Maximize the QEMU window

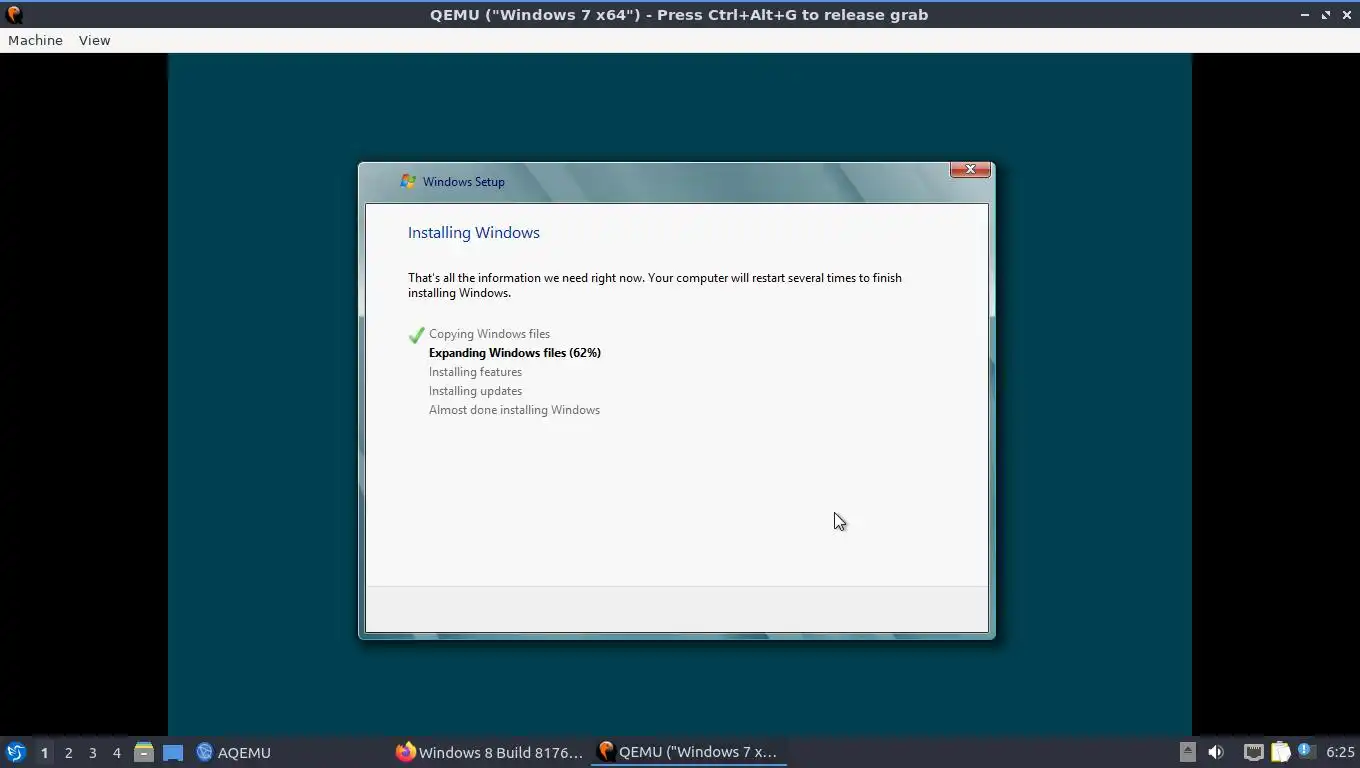[x=1326, y=15]
